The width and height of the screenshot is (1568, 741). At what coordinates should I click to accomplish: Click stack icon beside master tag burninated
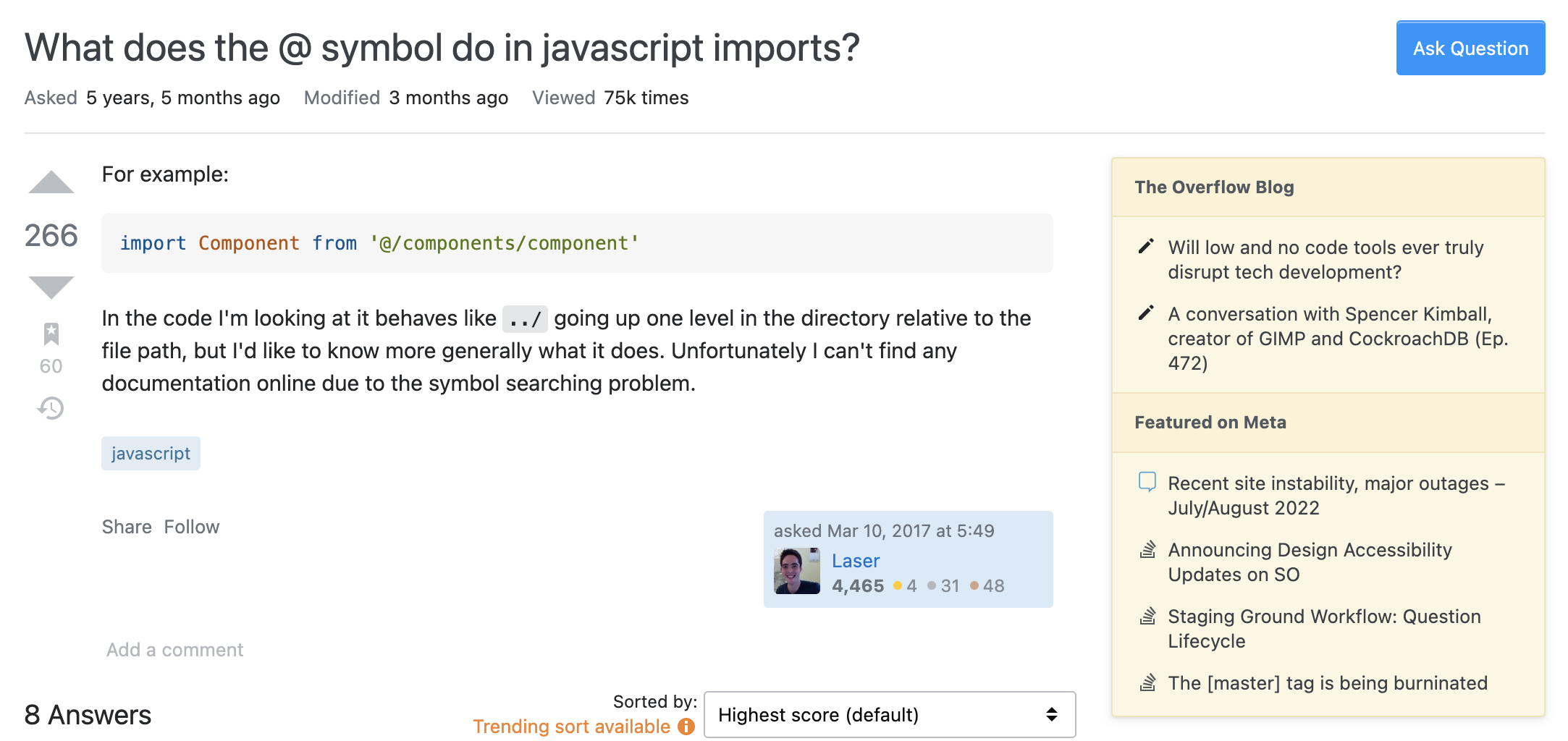point(1147,682)
